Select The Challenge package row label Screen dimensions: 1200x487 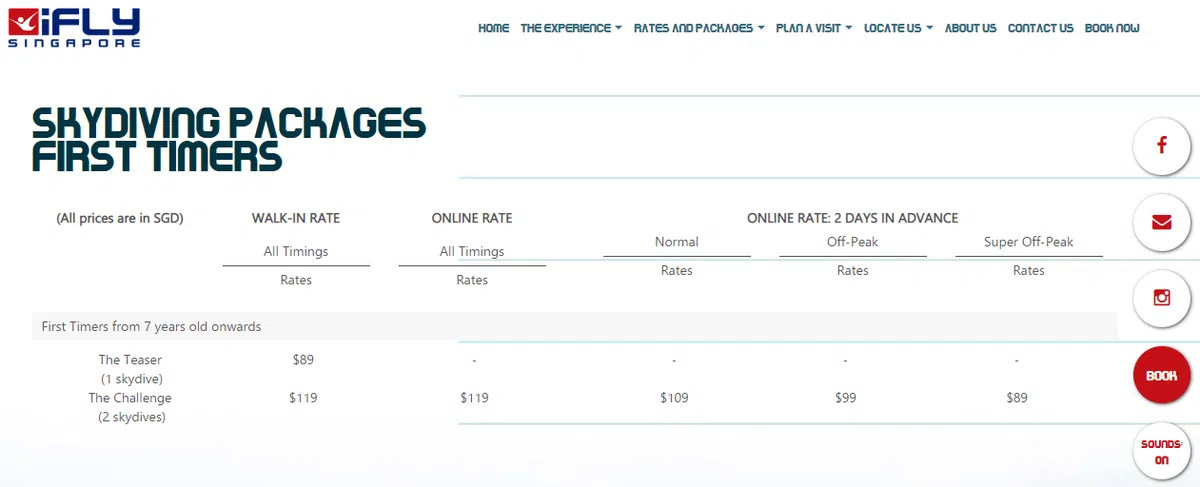click(130, 398)
